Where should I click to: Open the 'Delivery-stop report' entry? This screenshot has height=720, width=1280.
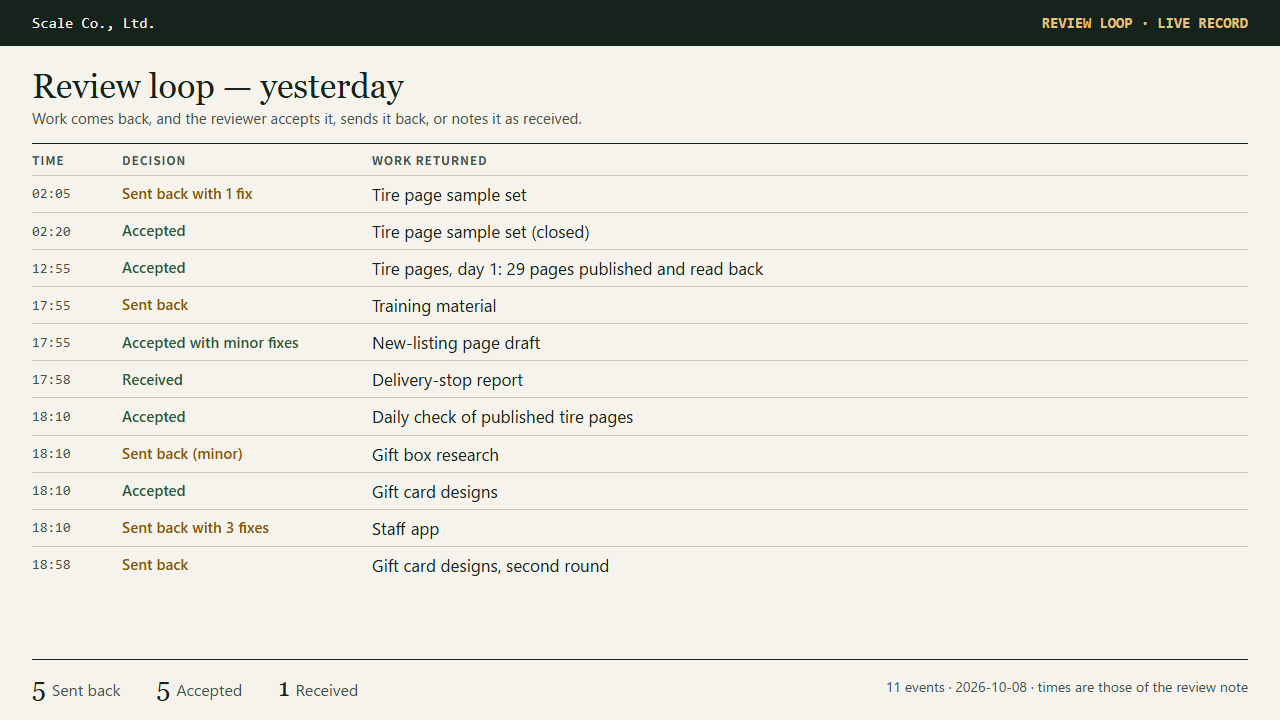tap(447, 380)
